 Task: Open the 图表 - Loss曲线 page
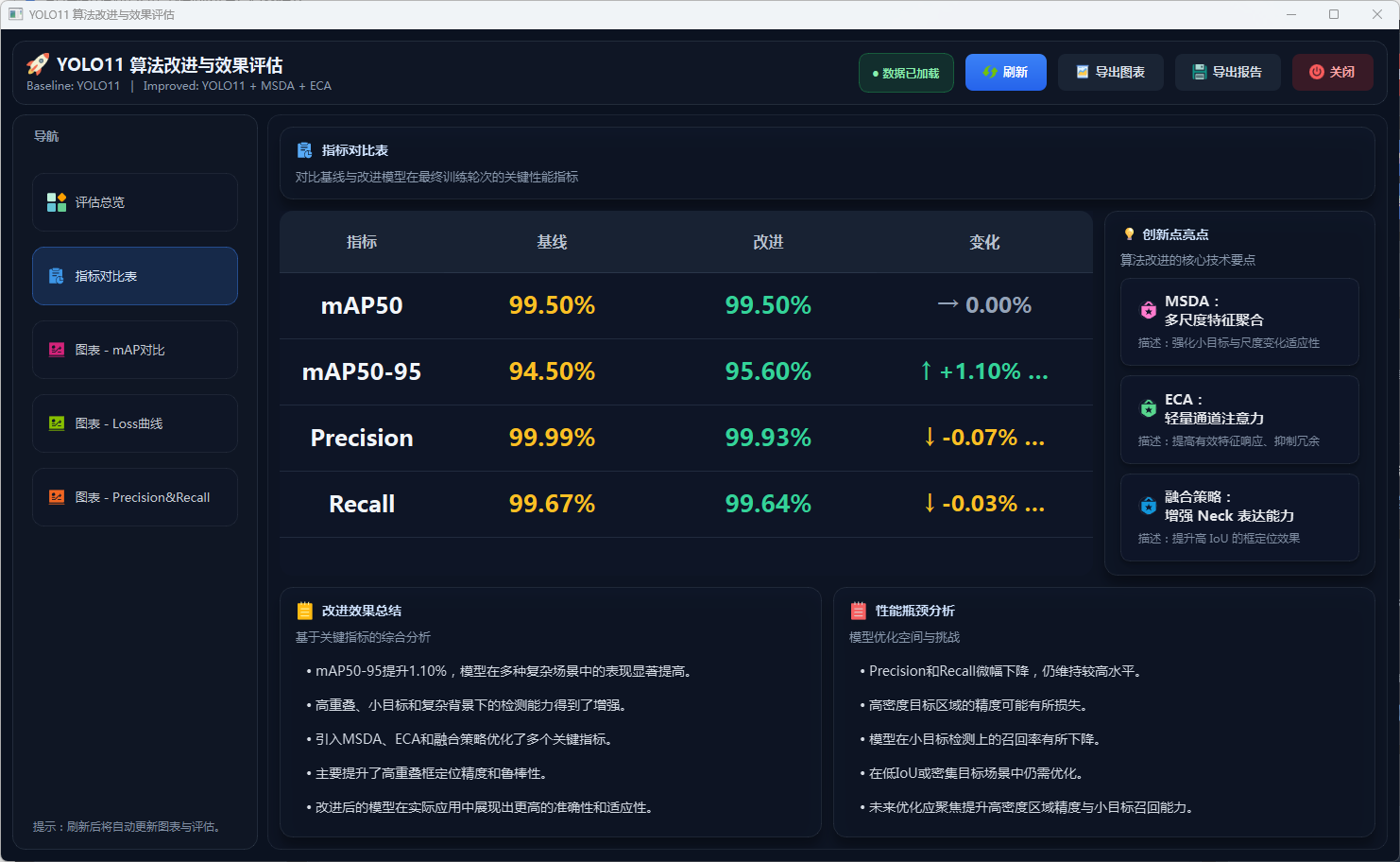[x=135, y=423]
